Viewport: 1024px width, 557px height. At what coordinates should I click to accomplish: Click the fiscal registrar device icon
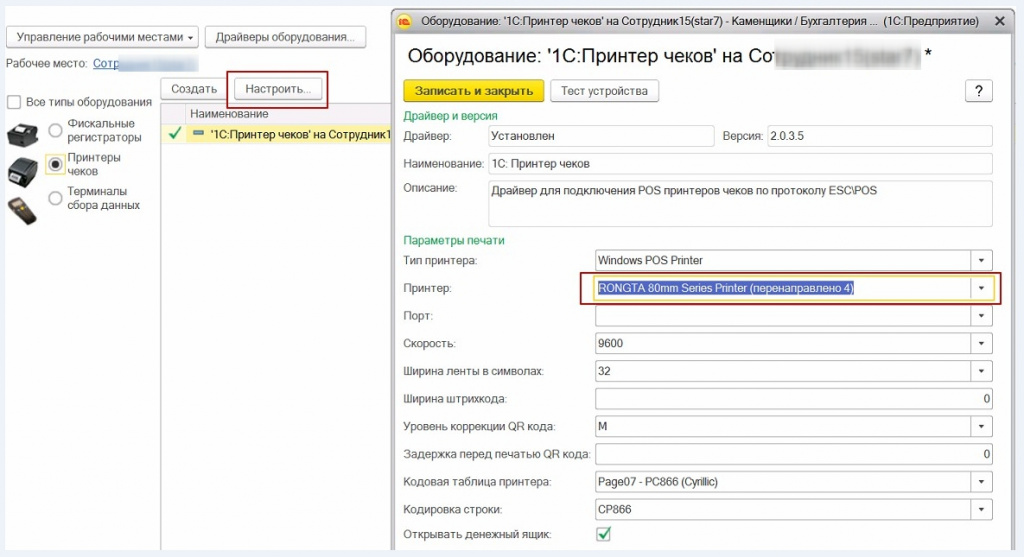pos(22,133)
